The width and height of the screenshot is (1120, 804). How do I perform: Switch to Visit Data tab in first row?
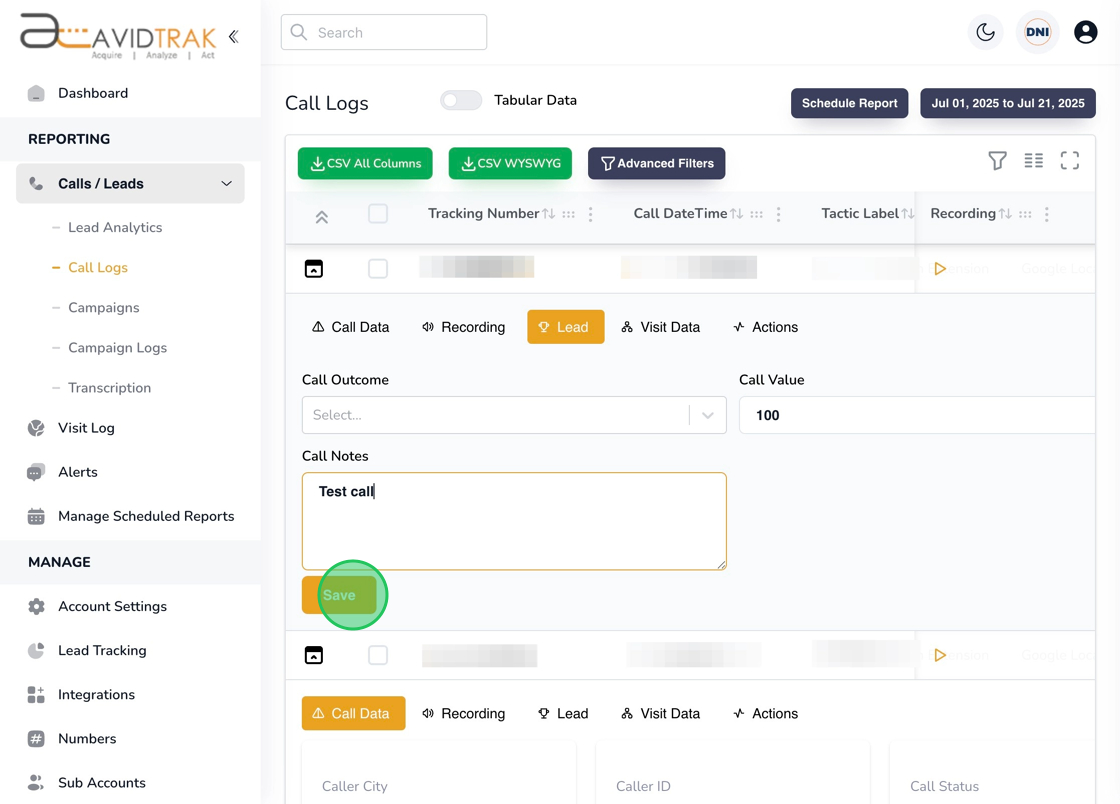click(660, 327)
